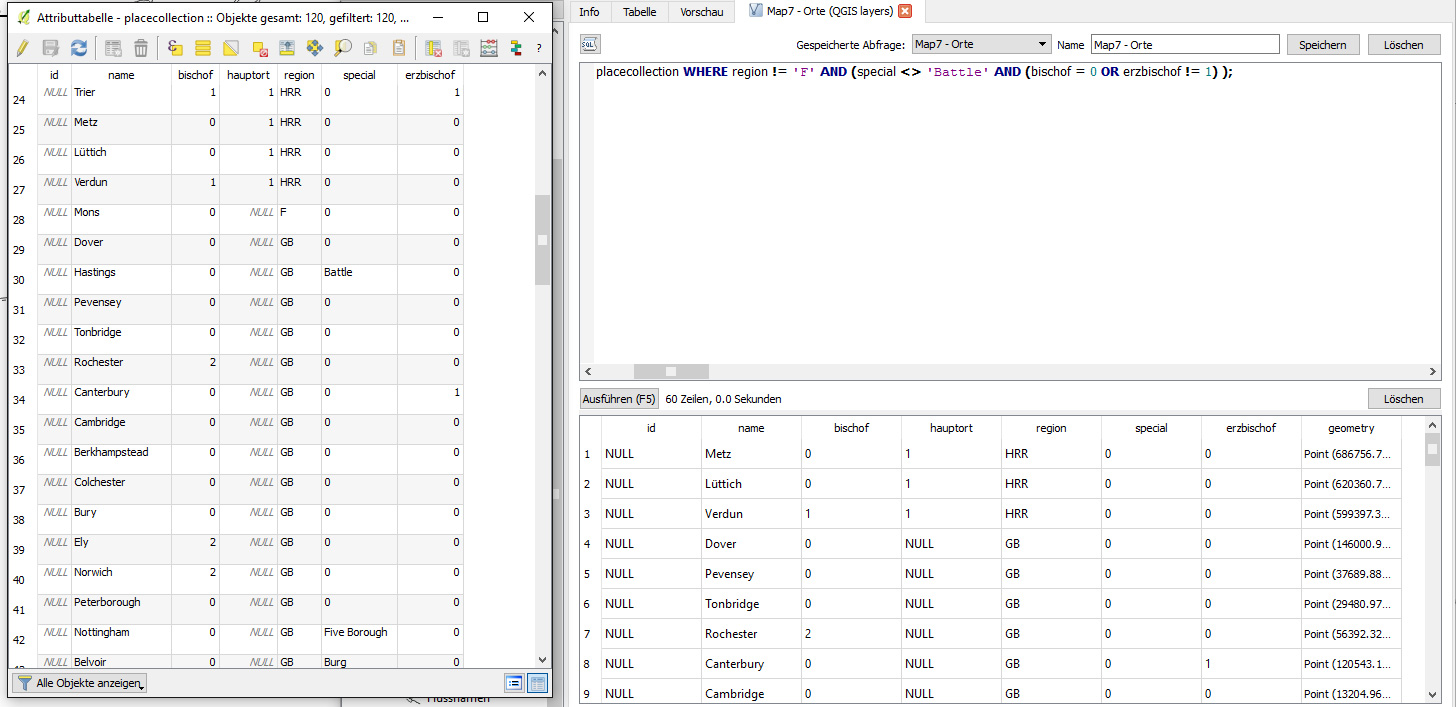
Task: Click the Löschen button next to Speichern
Action: 1404,45
